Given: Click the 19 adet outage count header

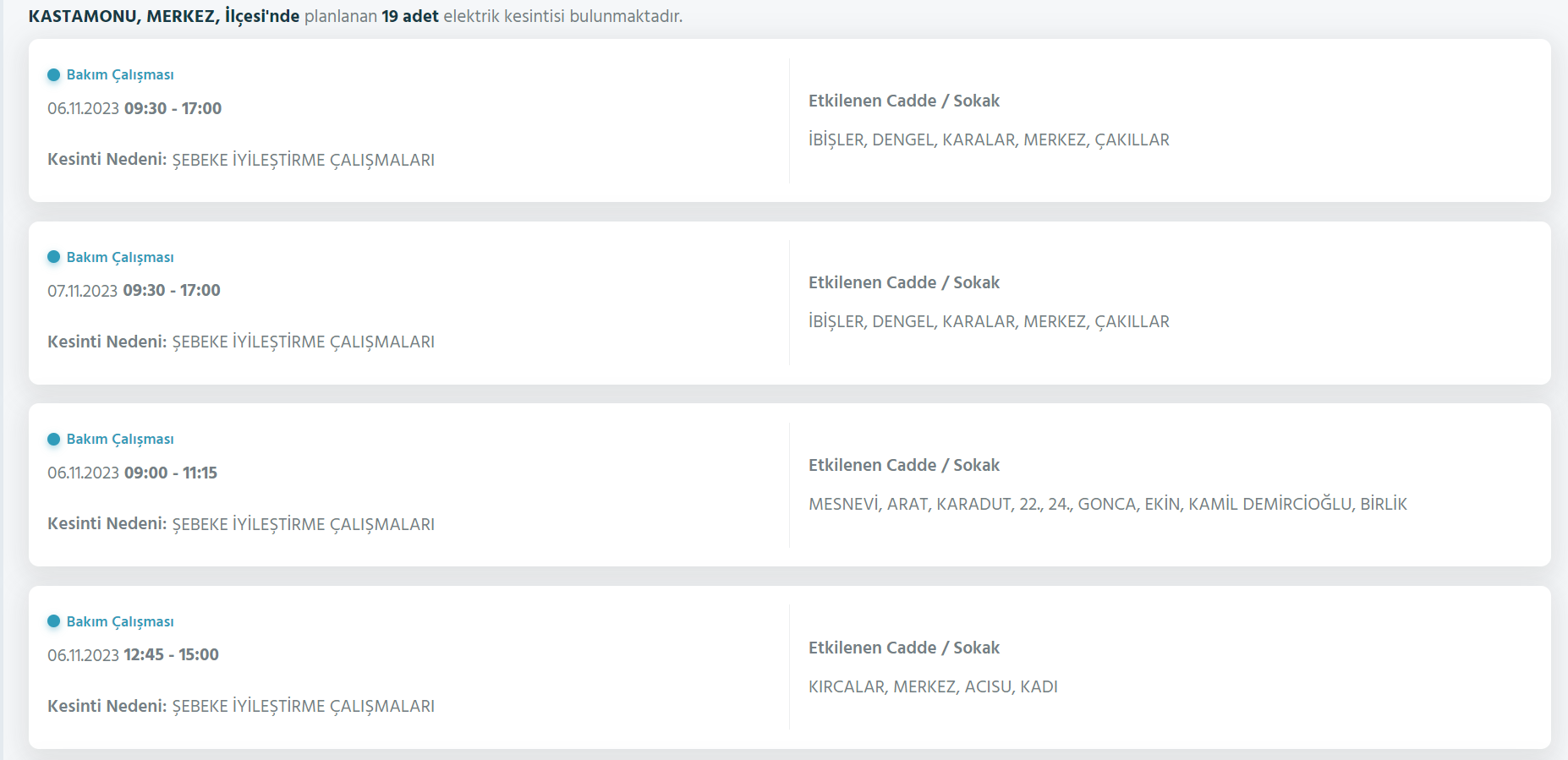Looking at the screenshot, I should (x=410, y=16).
